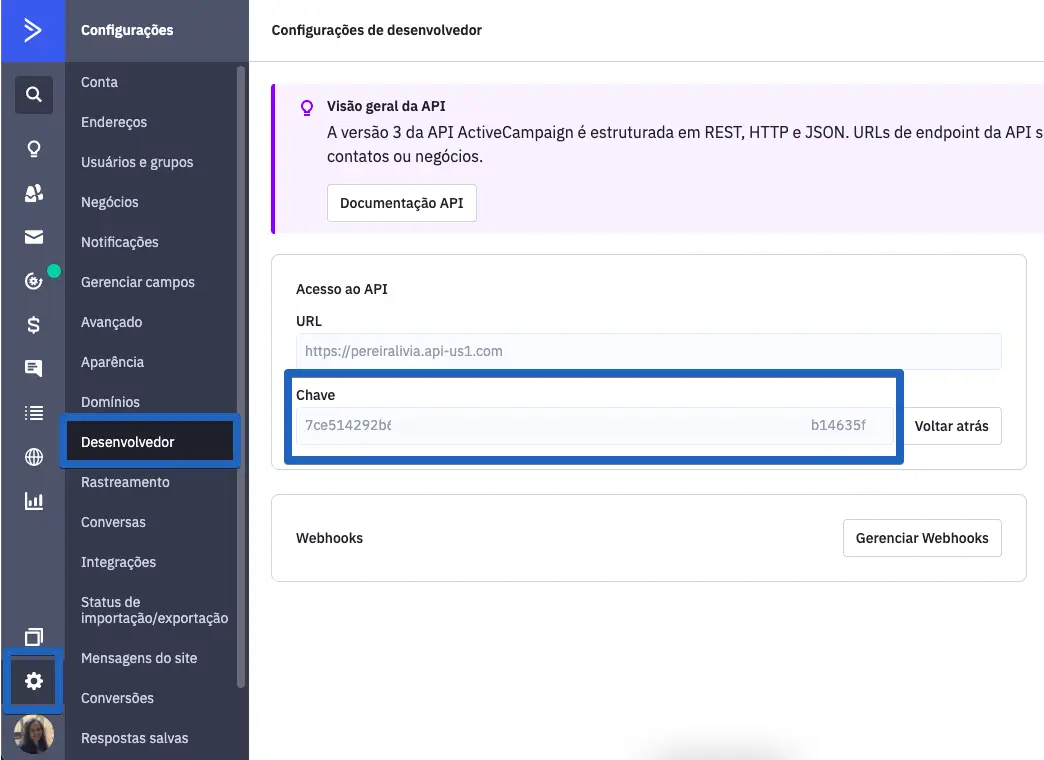Open Conversations chat bubble icon
Image resolution: width=1044 pixels, height=760 pixels.
[33, 368]
